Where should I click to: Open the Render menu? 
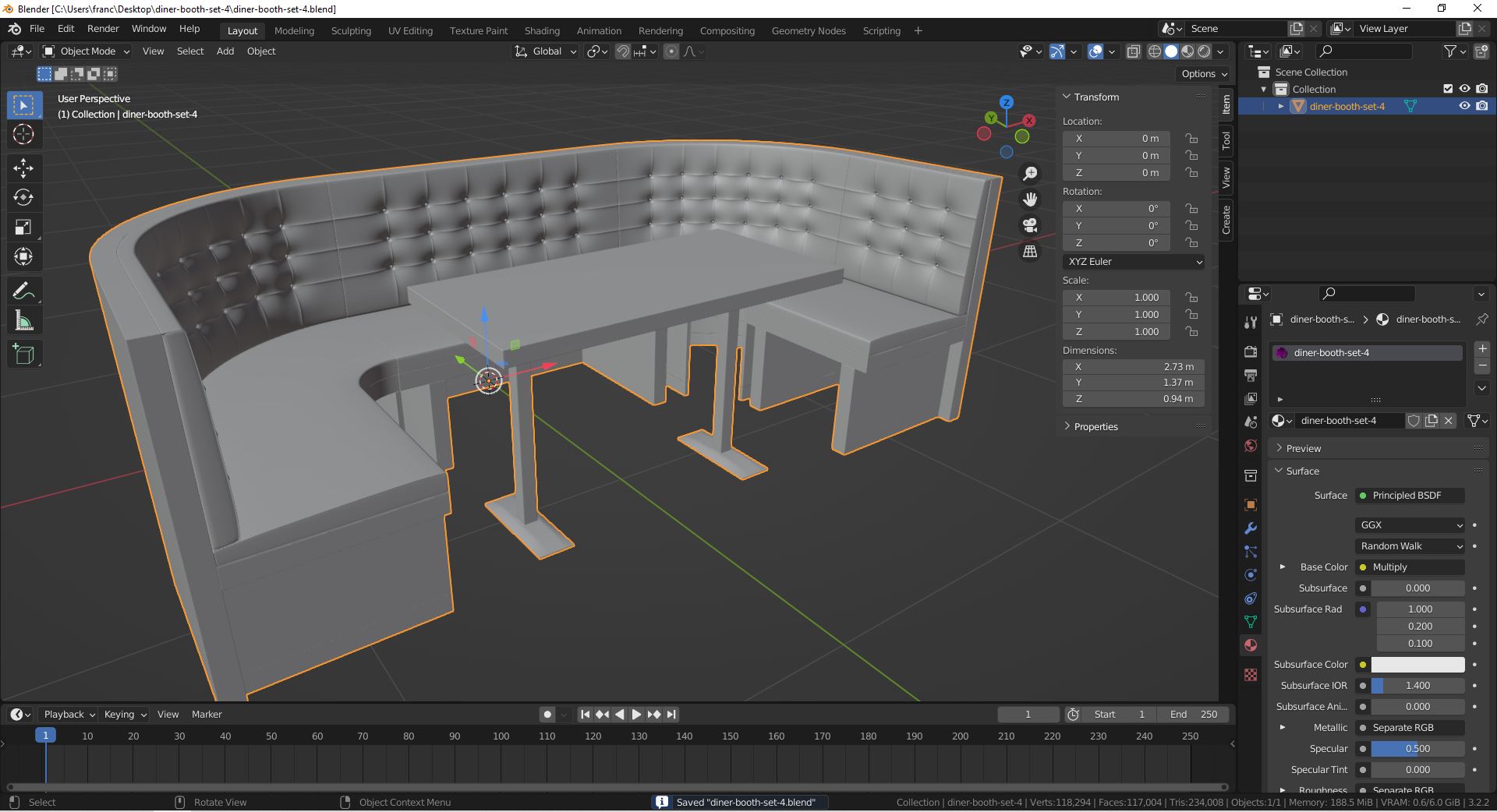[x=103, y=29]
